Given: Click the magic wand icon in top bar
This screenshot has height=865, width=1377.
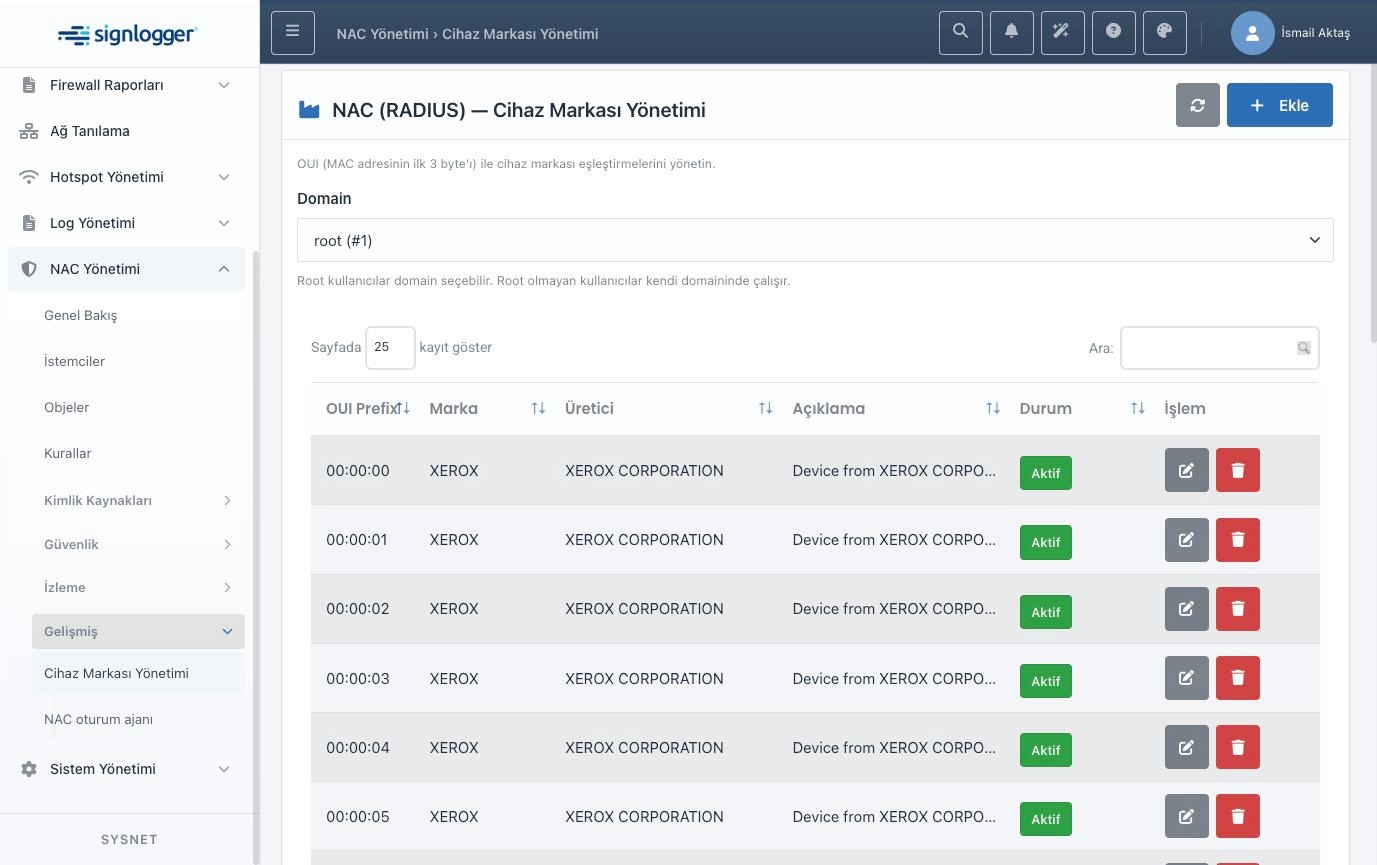Looking at the screenshot, I should tap(1062, 33).
